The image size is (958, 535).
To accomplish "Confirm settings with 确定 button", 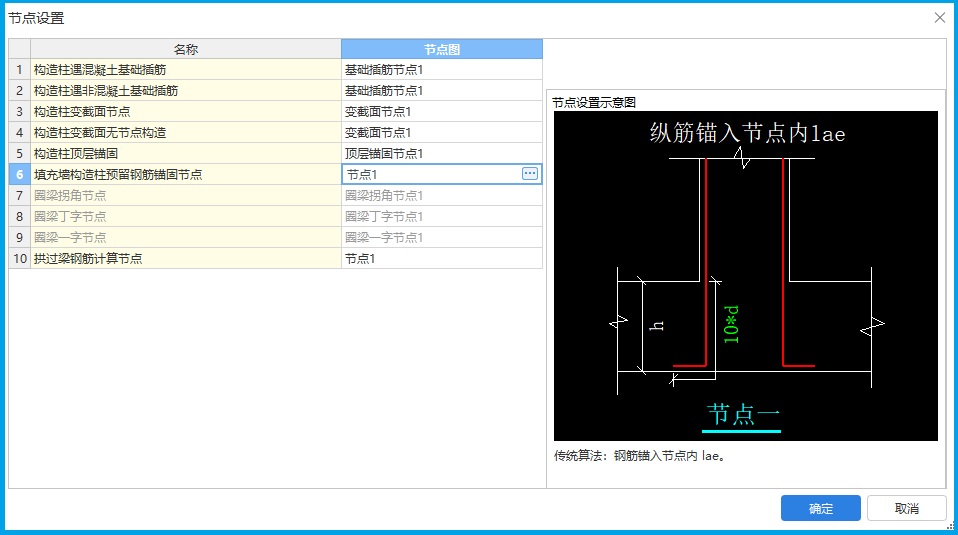I will pyautogui.click(x=821, y=508).
